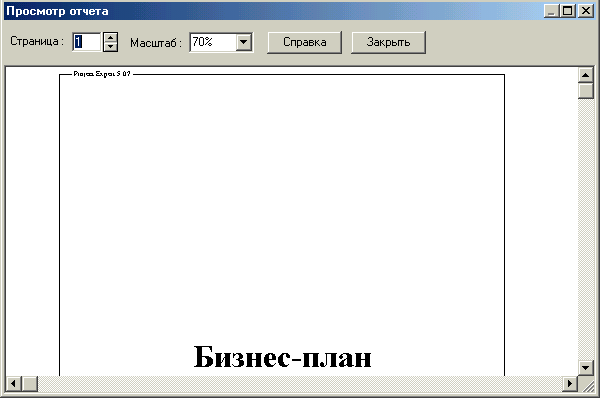Click vertical scrollbar up arrow
The image size is (600, 398).
[585, 75]
